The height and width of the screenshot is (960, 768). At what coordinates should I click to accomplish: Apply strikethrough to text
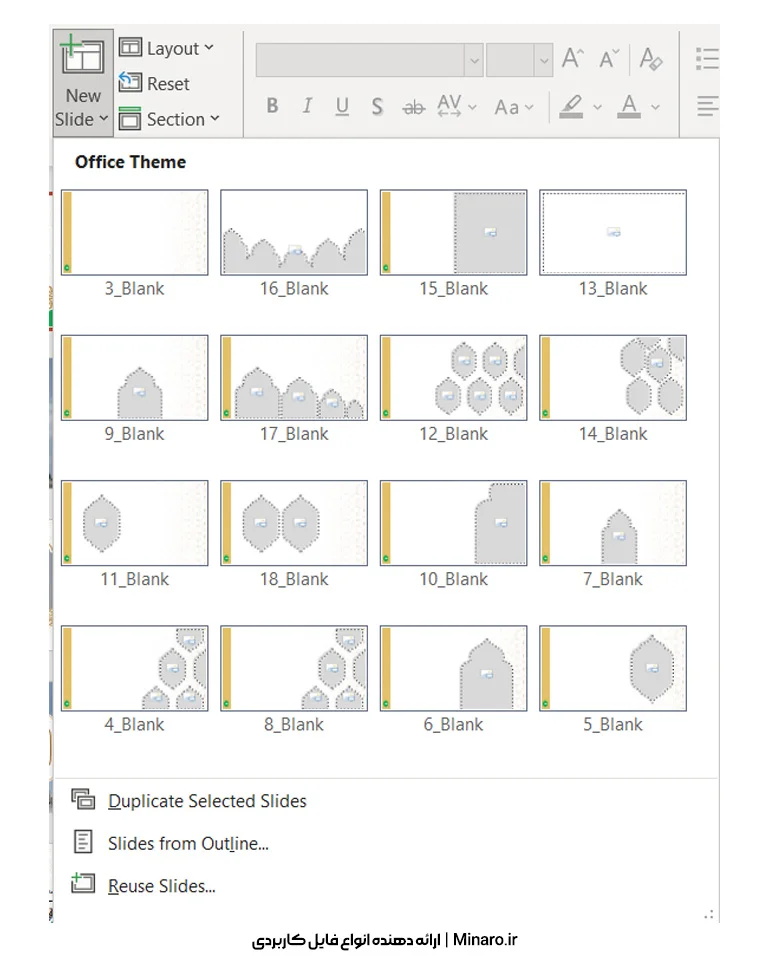coord(412,106)
